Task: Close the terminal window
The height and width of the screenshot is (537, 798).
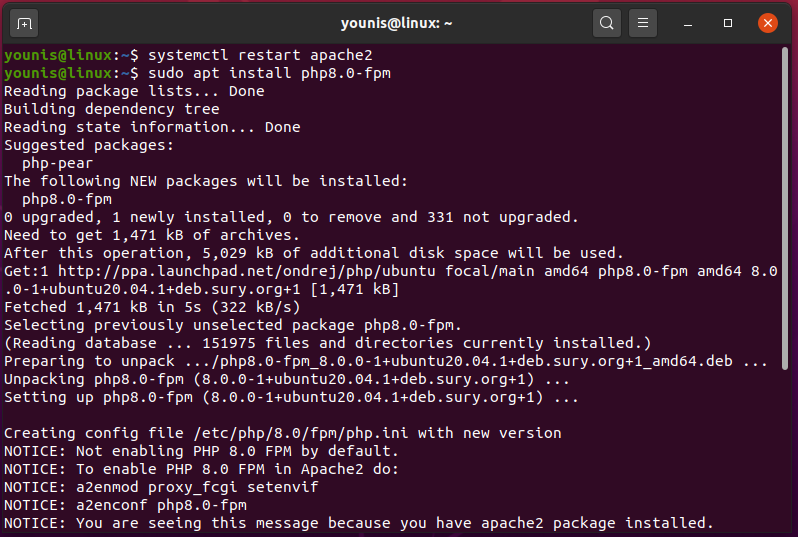Action: tap(767, 22)
